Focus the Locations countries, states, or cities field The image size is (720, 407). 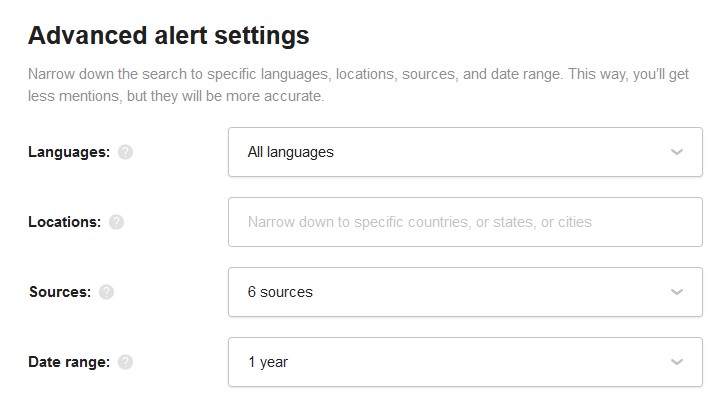click(465, 222)
